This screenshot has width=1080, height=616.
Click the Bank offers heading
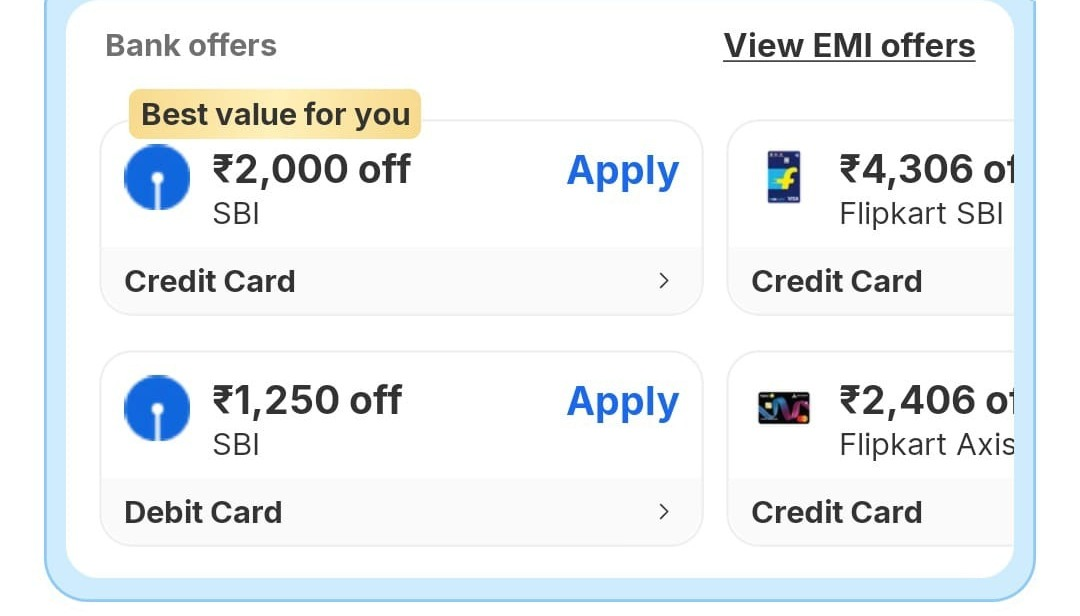(191, 46)
